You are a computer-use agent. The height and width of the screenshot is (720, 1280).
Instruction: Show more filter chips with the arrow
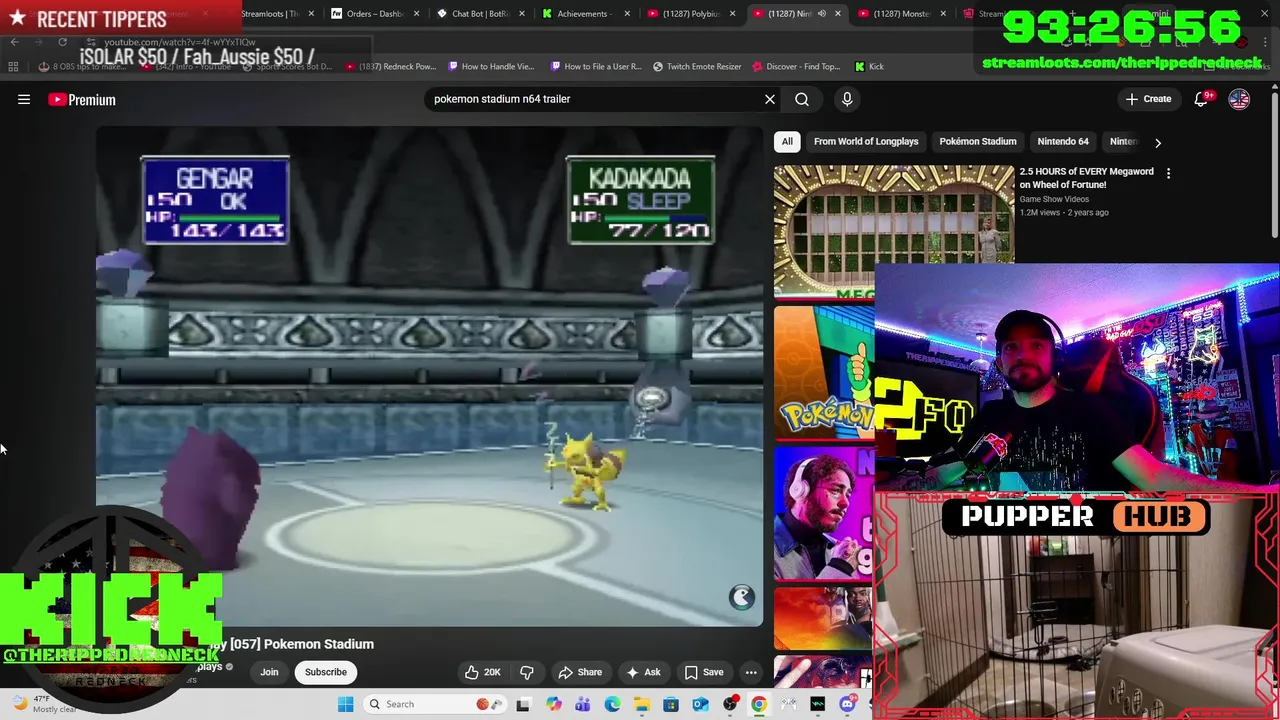[1158, 142]
